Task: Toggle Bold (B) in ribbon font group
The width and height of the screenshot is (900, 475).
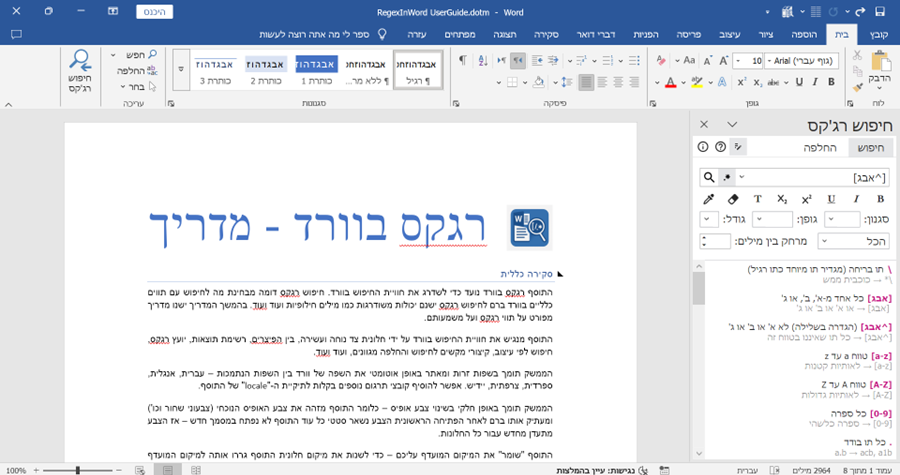Action: 831,82
